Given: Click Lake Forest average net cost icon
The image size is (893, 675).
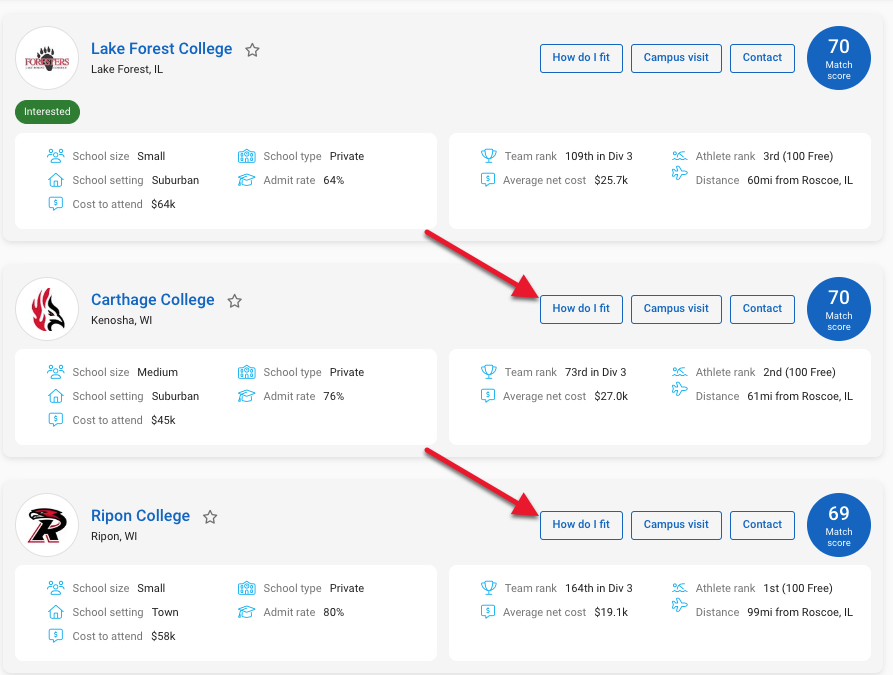Looking at the screenshot, I should (488, 179).
